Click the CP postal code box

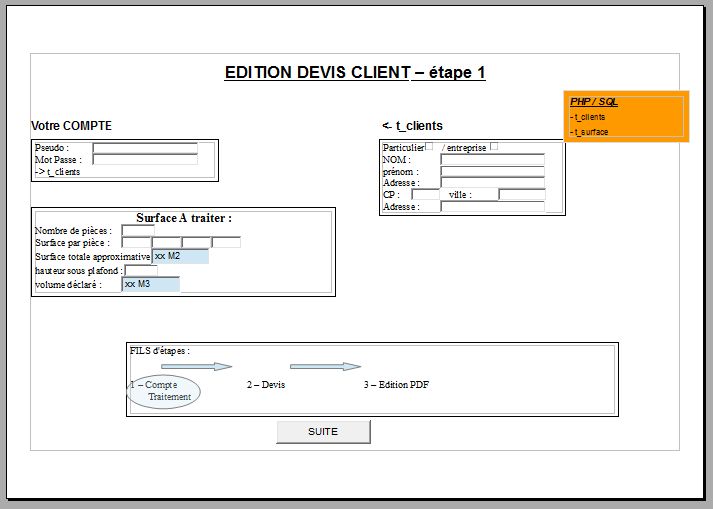(x=425, y=194)
